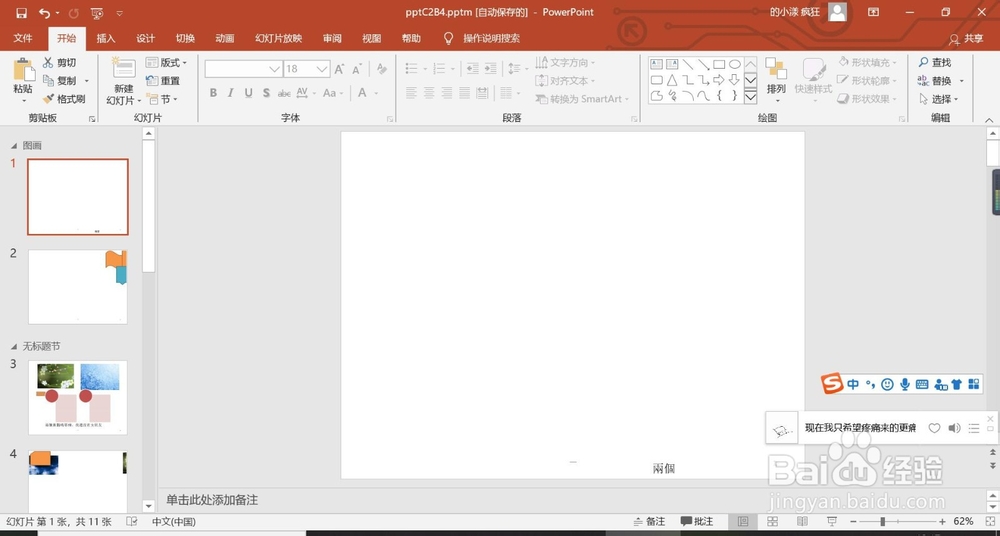Click the Undo arrow icon
The width and height of the screenshot is (1000, 536).
click(x=44, y=13)
